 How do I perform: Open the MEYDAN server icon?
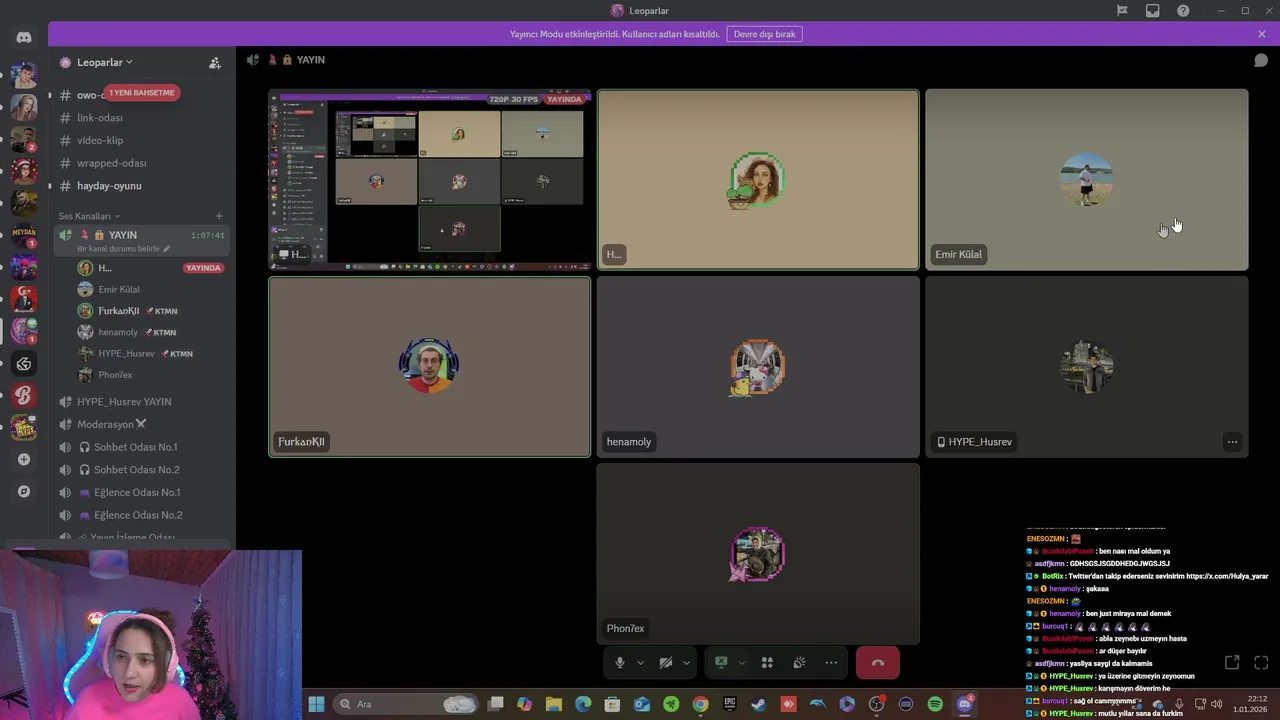pyautogui.click(x=24, y=235)
